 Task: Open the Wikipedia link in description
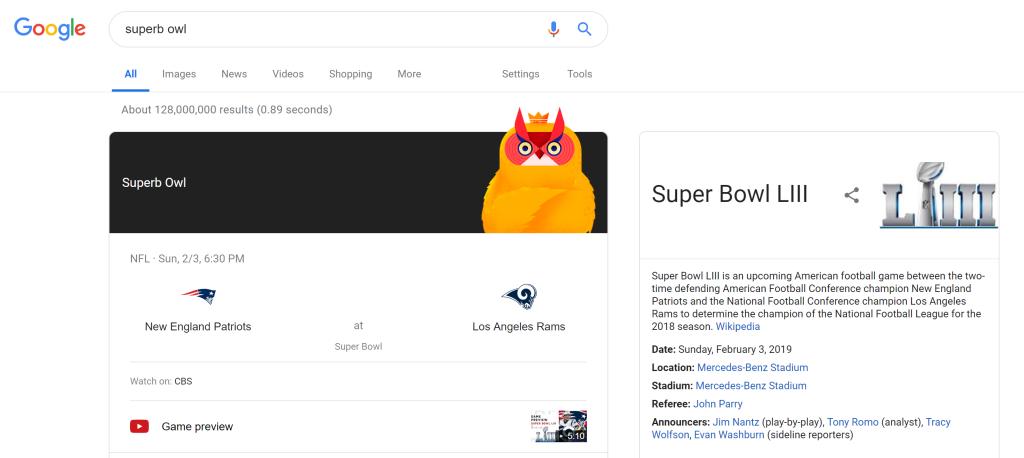tap(737, 327)
